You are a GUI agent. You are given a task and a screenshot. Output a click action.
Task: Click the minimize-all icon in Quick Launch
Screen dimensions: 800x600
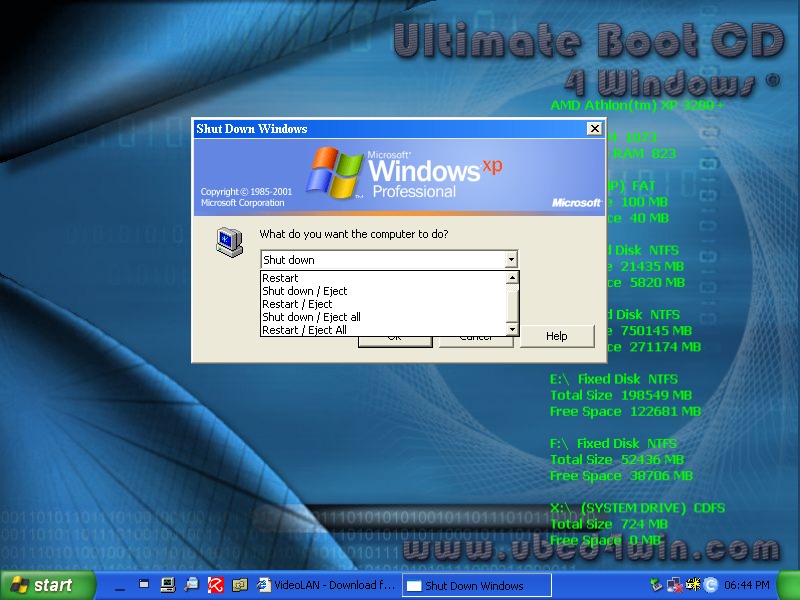click(x=119, y=585)
